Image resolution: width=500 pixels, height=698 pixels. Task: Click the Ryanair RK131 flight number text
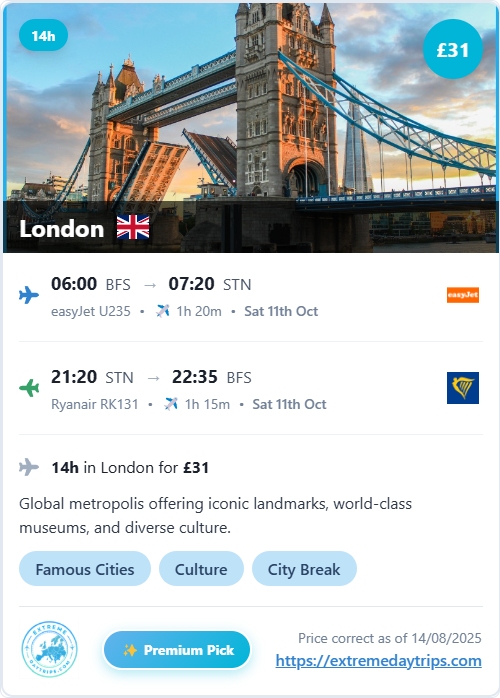click(x=95, y=404)
